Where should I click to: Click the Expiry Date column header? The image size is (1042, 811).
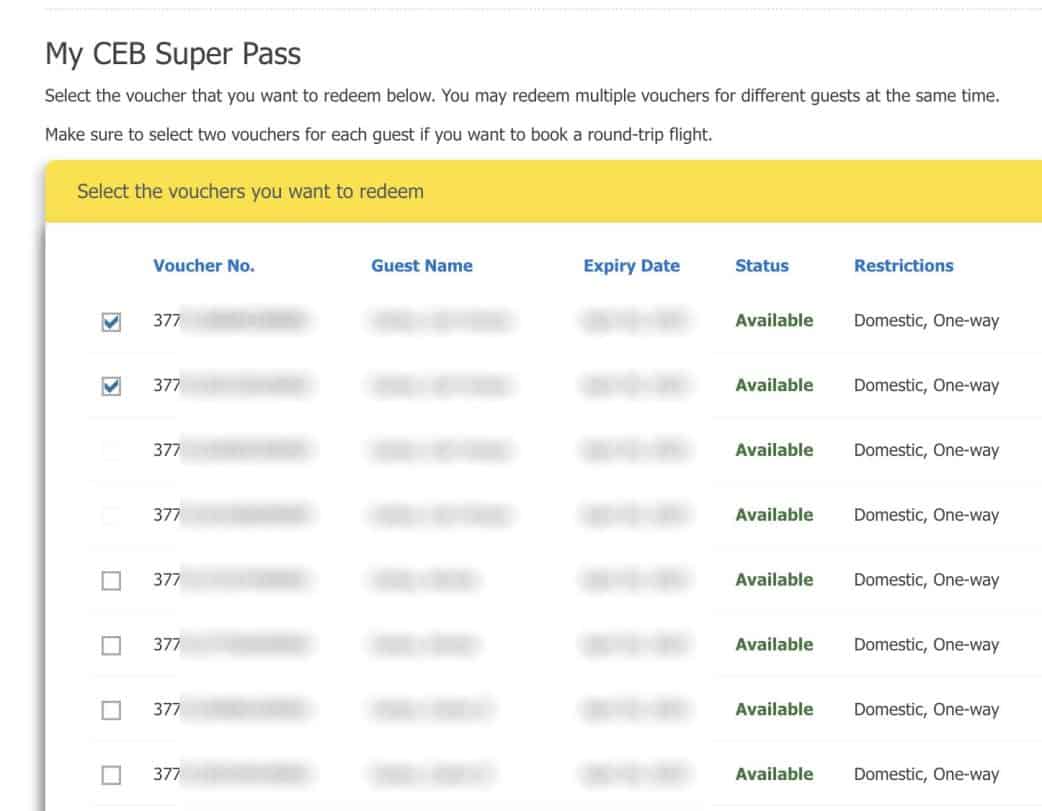coord(631,266)
